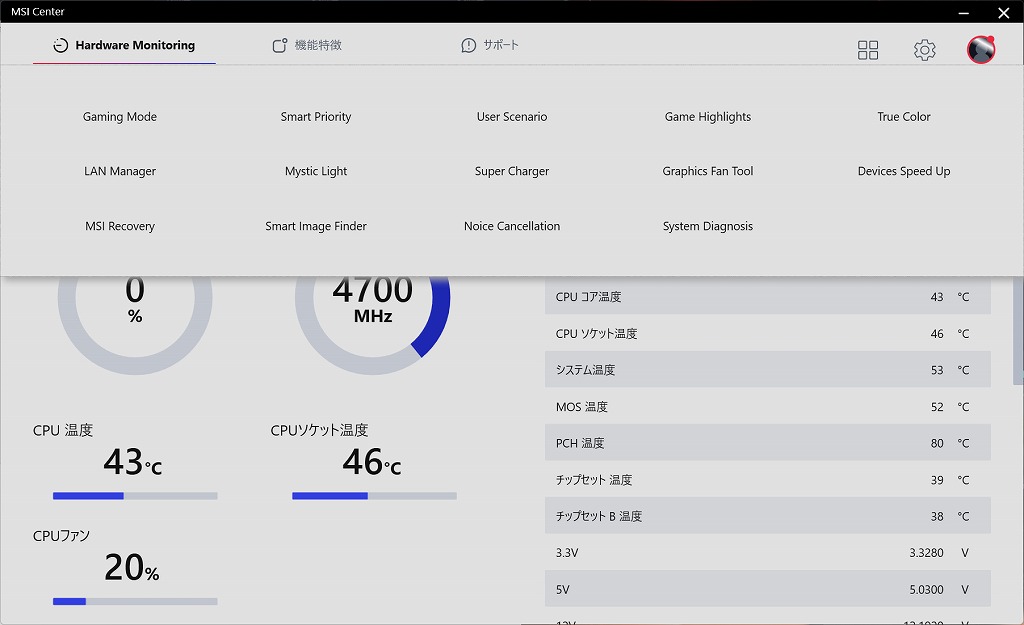Viewport: 1024px width, 625px height.
Task: Click the PCH temperature value 80
Action: [x=937, y=443]
